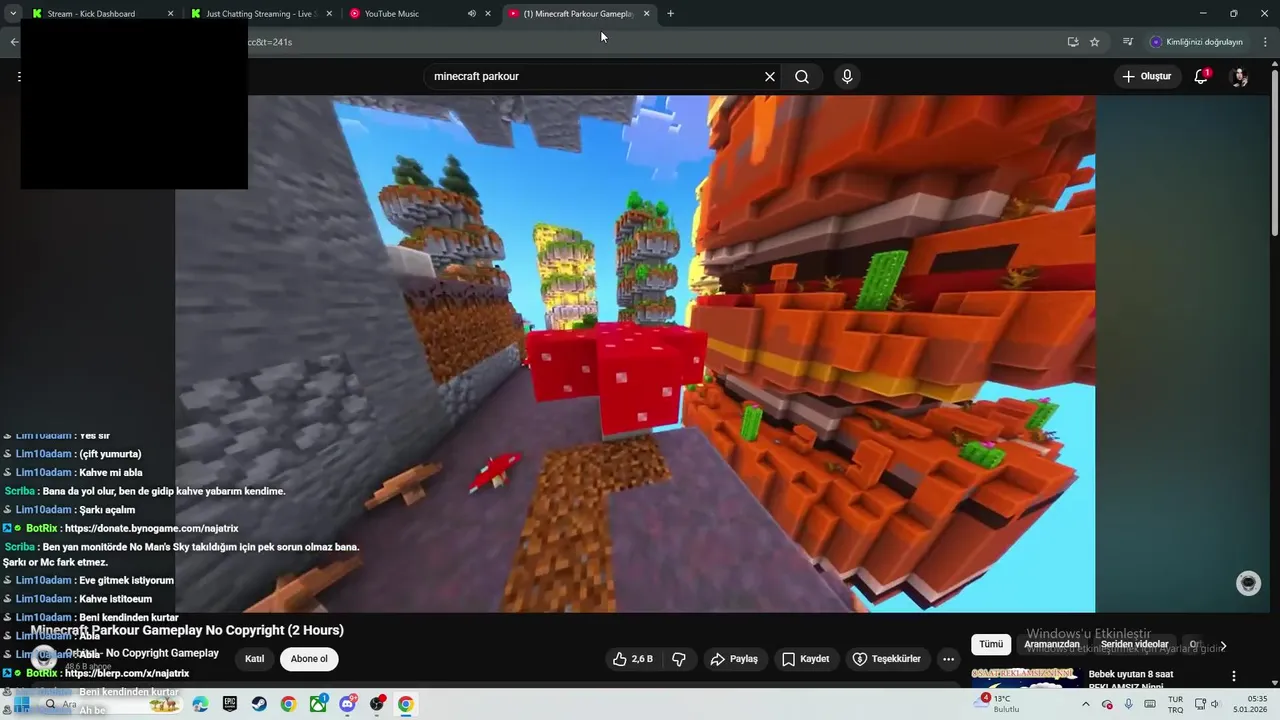The width and height of the screenshot is (1280, 720).
Task: Click the Kaydet save button
Action: point(806,659)
